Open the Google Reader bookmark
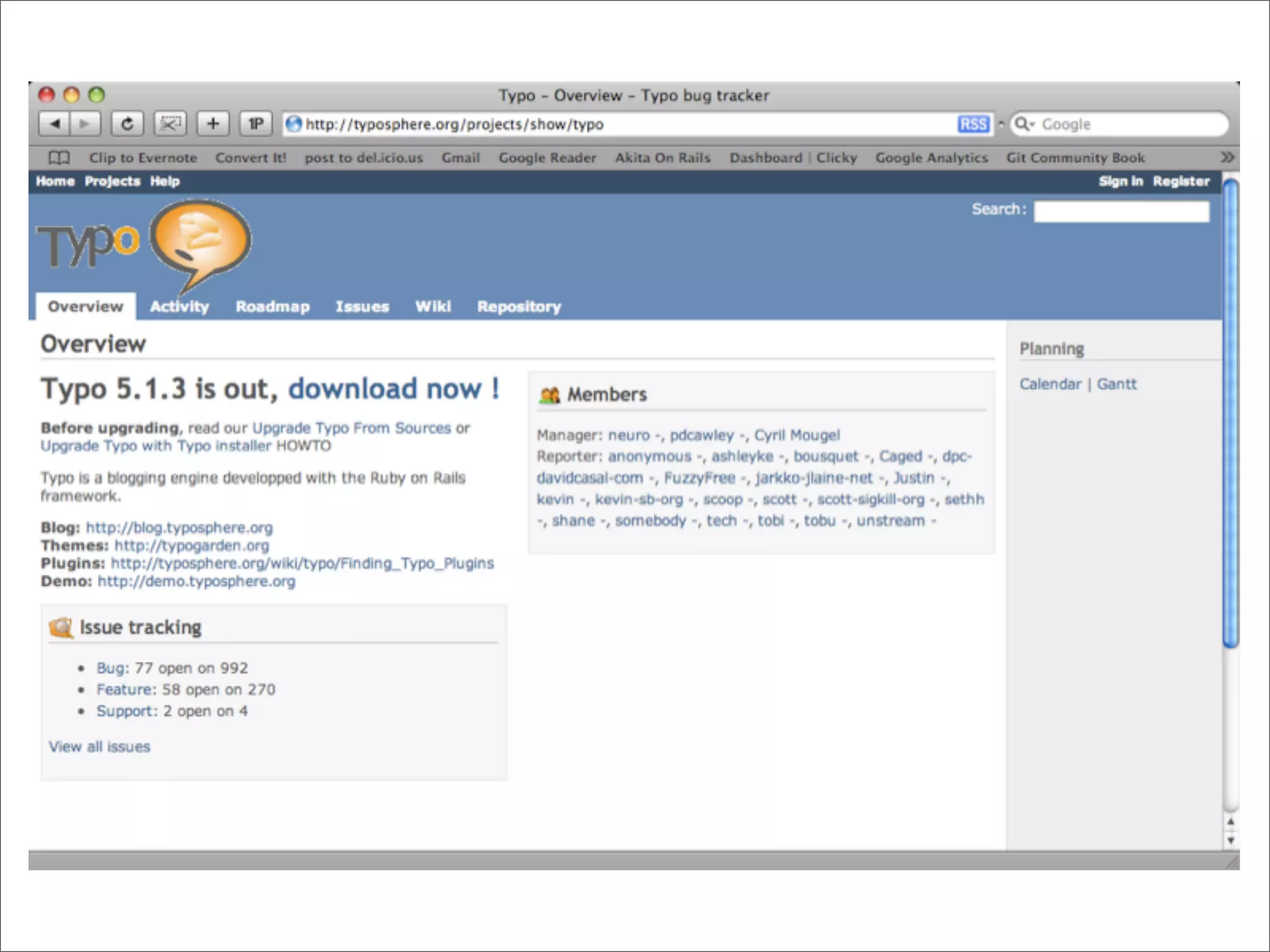Screen dimensions: 1270x952 coord(548,157)
